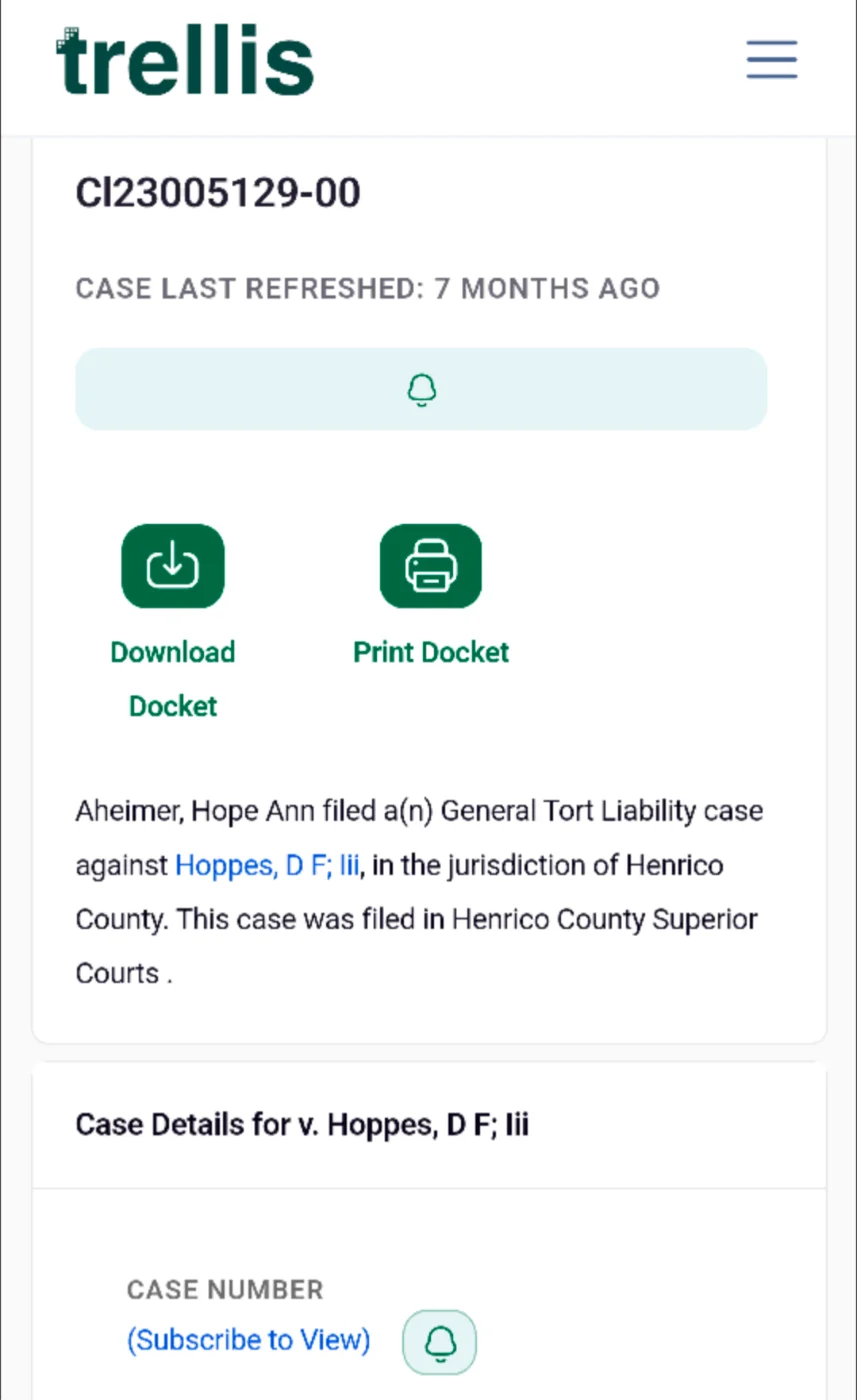Click the Henrico County Superior text
The height and width of the screenshot is (1400, 857).
[605, 919]
